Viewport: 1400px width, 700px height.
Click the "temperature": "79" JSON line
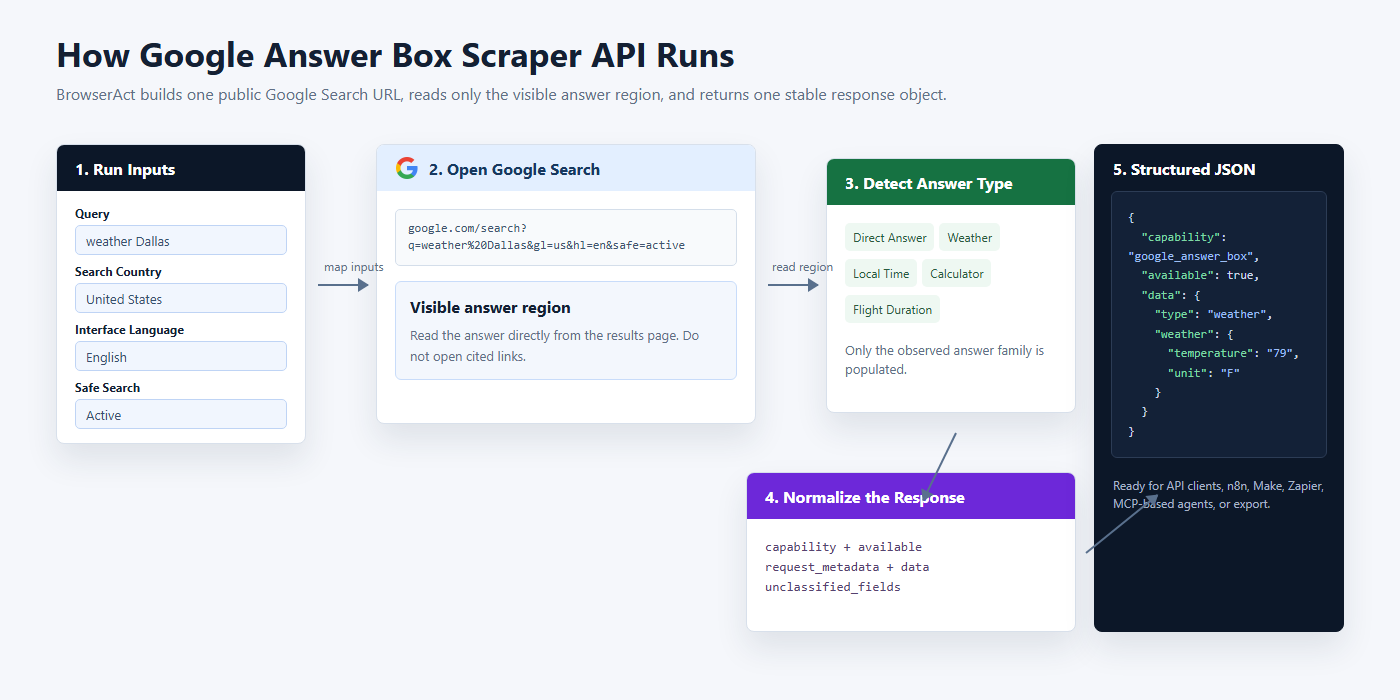click(x=1233, y=353)
